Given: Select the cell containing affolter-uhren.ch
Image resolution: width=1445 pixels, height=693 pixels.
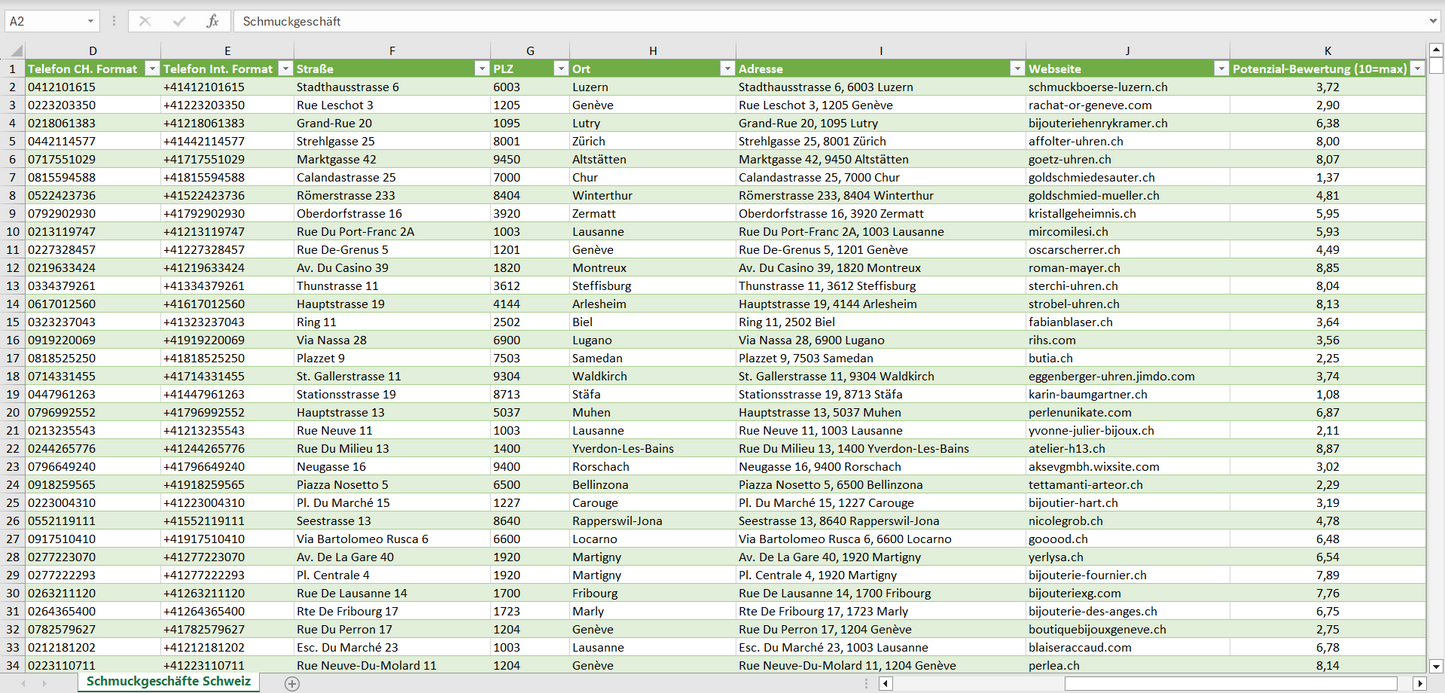Looking at the screenshot, I should [x=1075, y=141].
